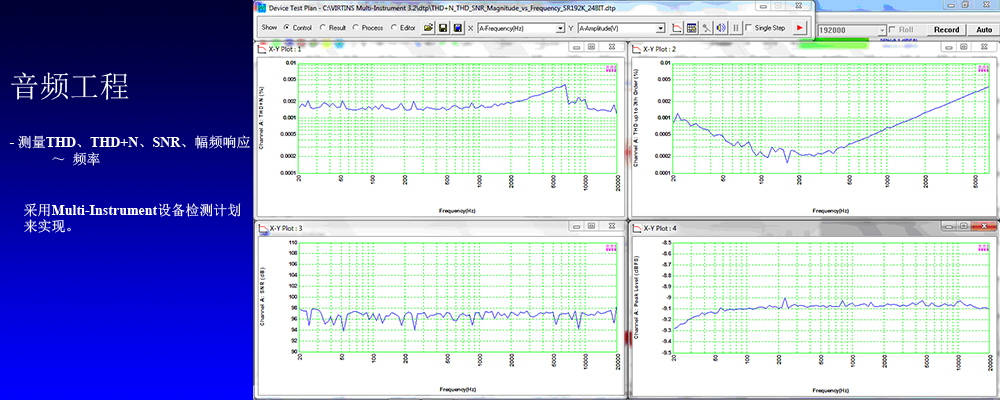Viewport: 1000px width, 400px height.
Task: Close the X-Y Plot 1 window
Action: coord(610,47)
